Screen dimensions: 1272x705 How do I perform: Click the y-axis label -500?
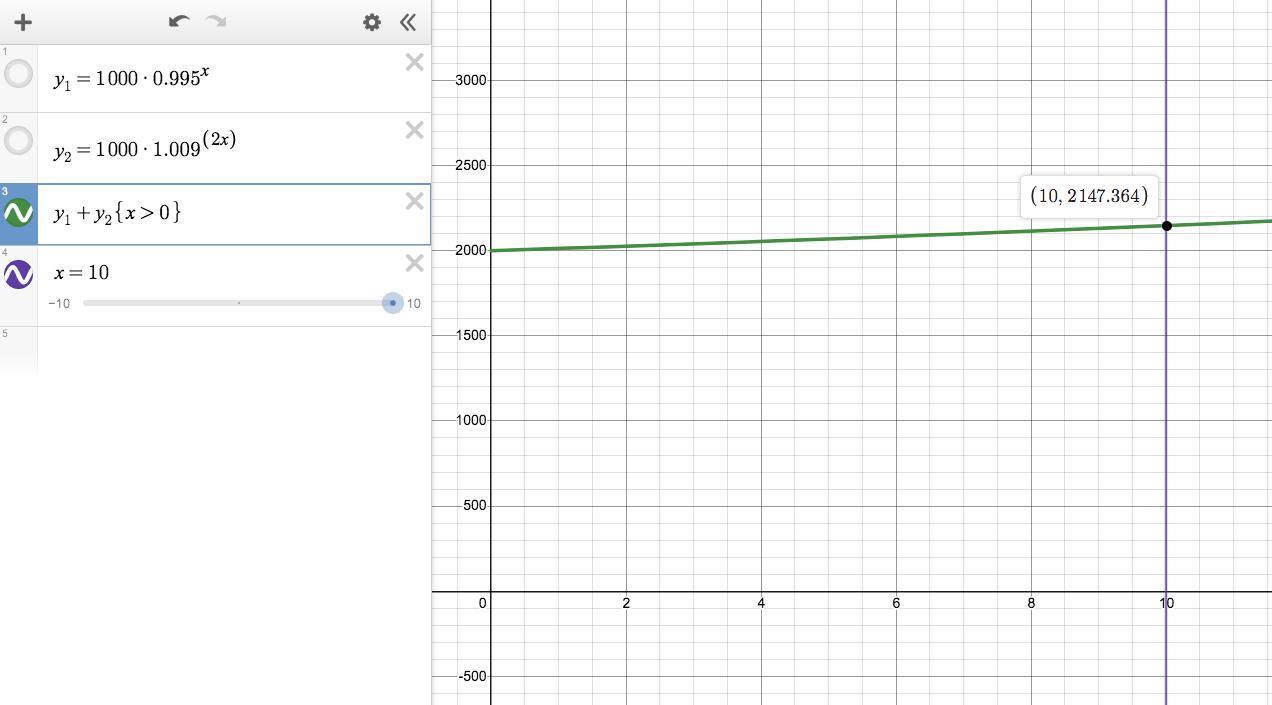click(x=472, y=676)
